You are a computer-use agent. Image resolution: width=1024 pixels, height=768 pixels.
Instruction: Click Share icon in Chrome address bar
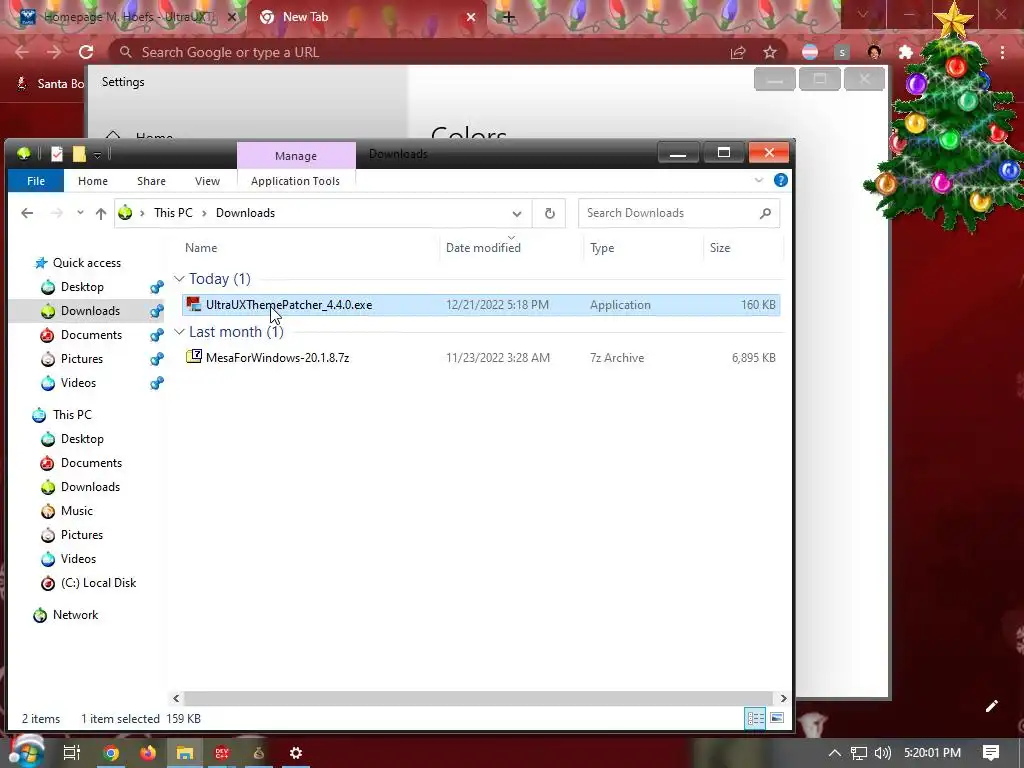[738, 52]
